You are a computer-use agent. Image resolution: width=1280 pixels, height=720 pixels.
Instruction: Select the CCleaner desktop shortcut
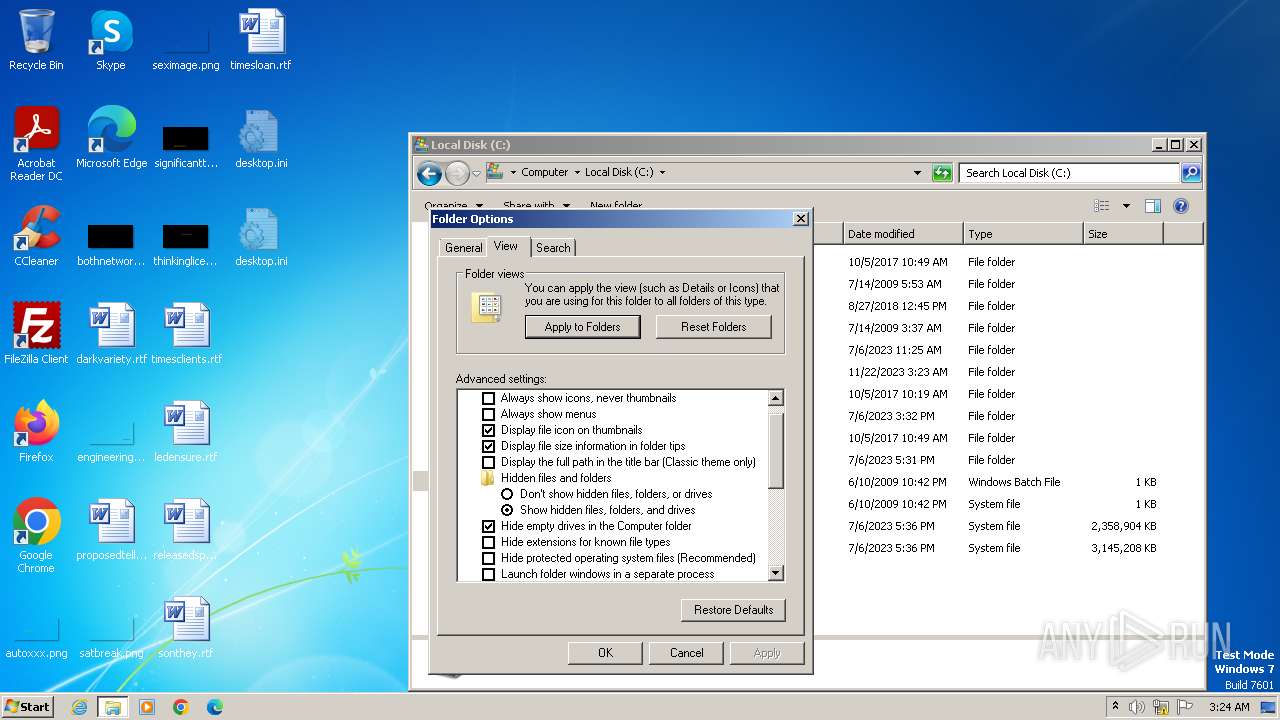(36, 236)
